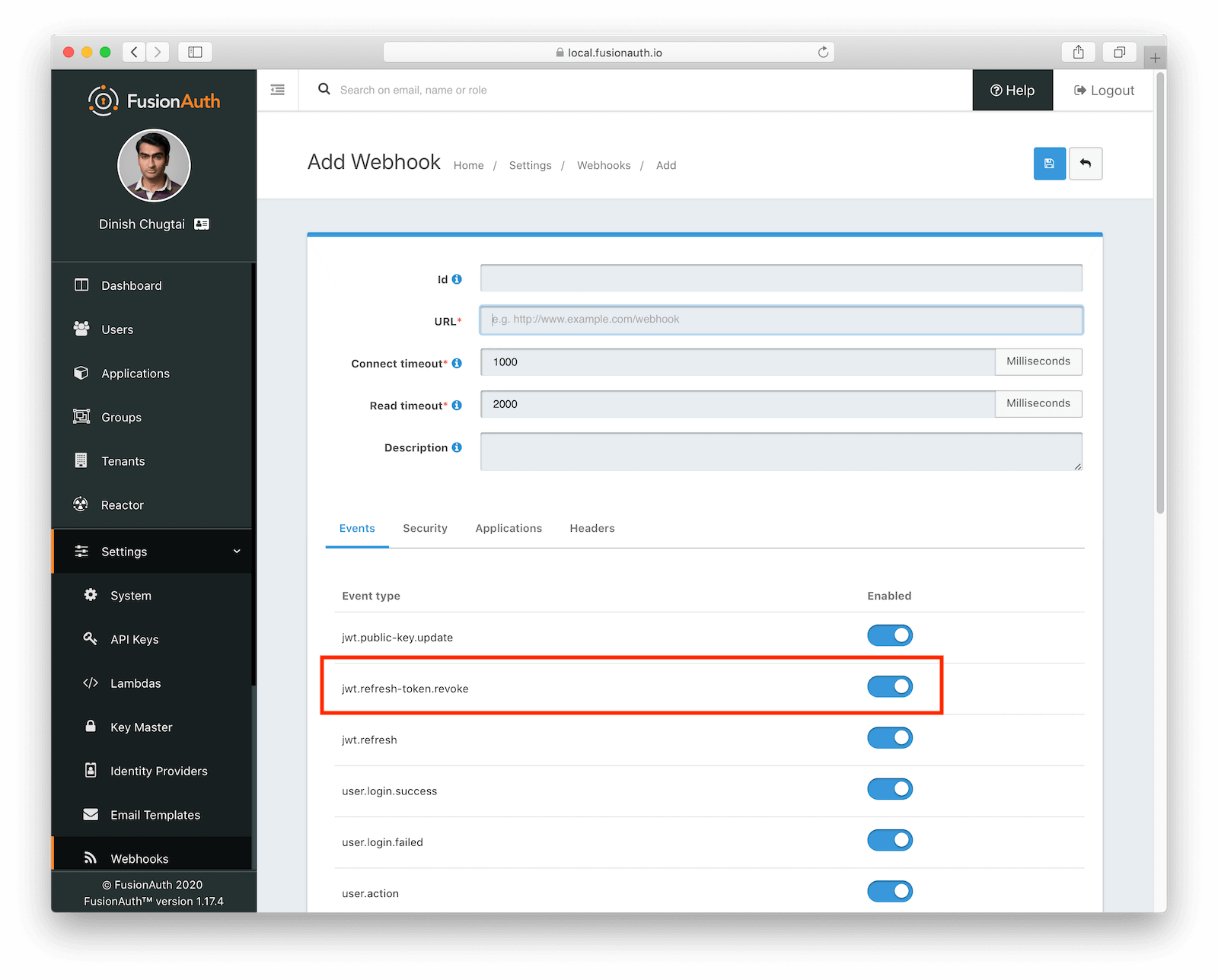Disable the jwt.refresh-token.revoke event

(889, 686)
